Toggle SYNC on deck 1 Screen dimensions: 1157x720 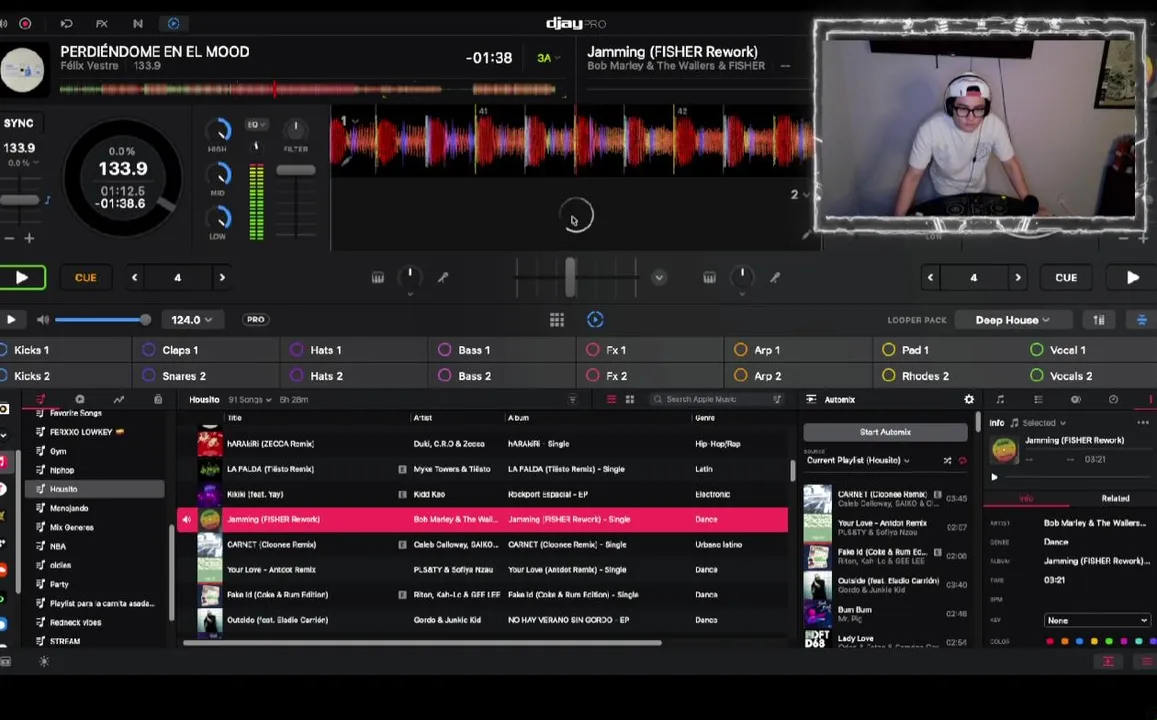tap(18, 123)
